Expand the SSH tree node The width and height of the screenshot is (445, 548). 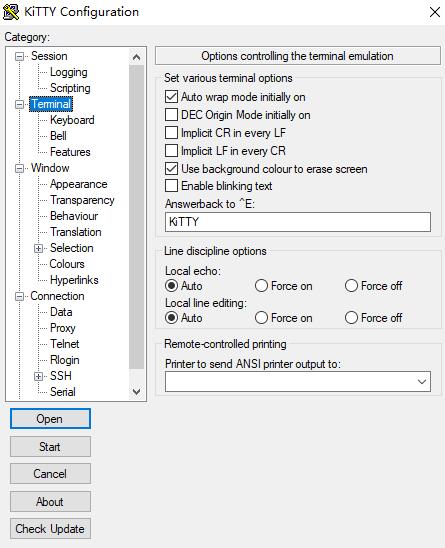[x=38, y=376]
